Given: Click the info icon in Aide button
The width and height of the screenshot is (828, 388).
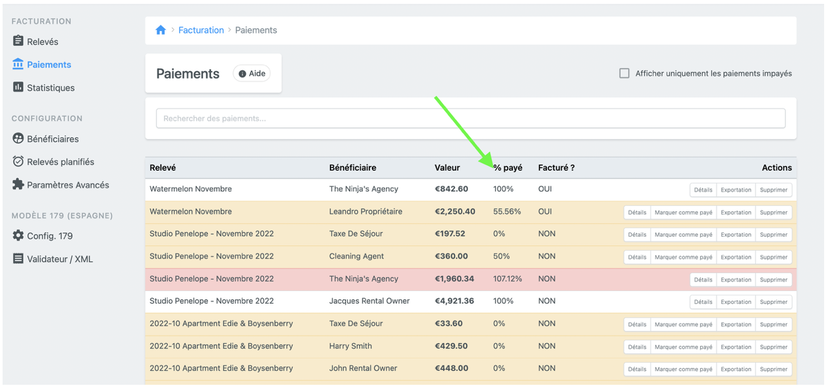Looking at the screenshot, I should tap(242, 74).
